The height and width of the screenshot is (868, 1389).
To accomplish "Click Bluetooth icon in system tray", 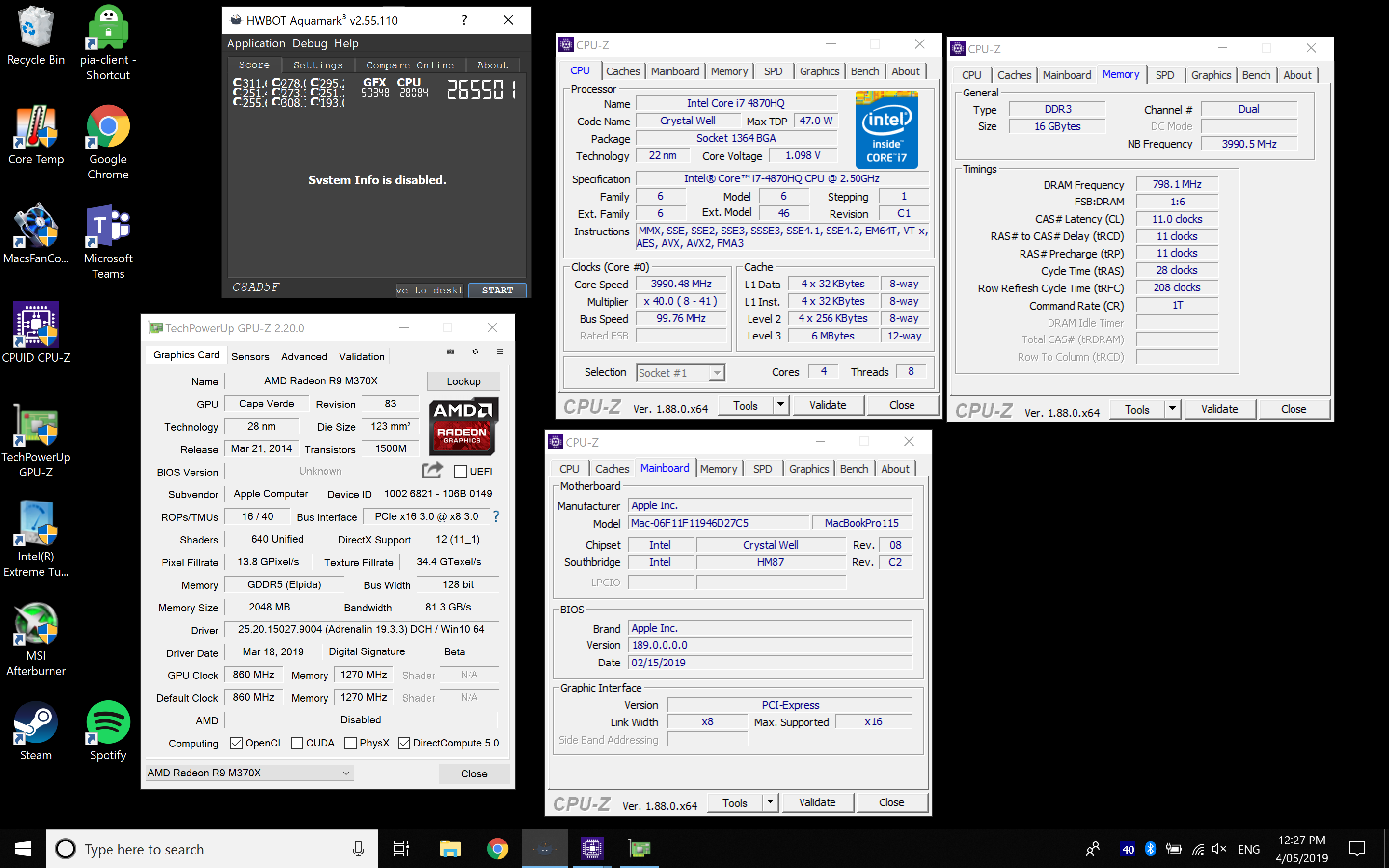I will (x=1150, y=849).
